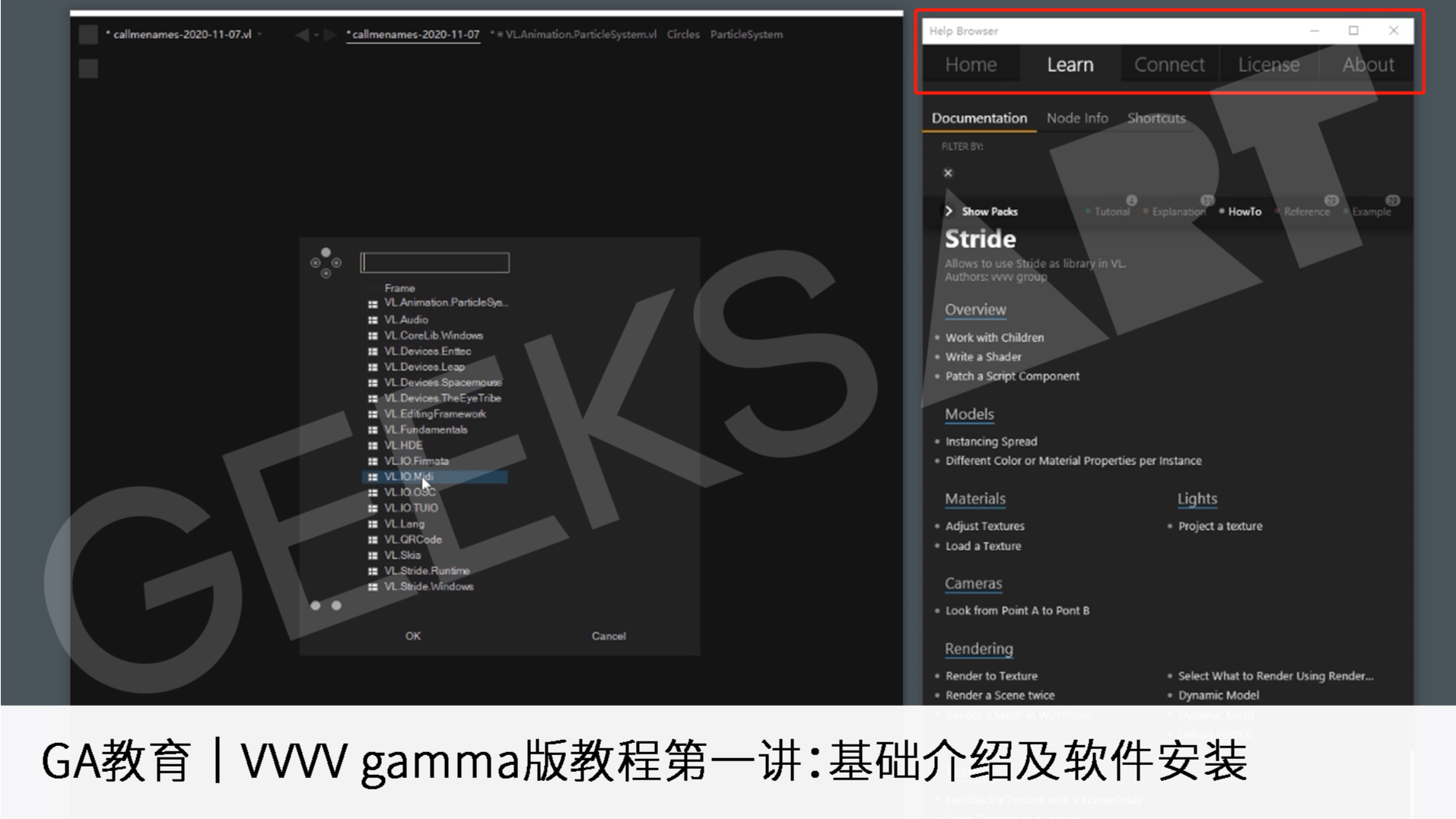Click the quad menu icon left of search box
Viewport: 1456px width, 819px height.
[326, 262]
